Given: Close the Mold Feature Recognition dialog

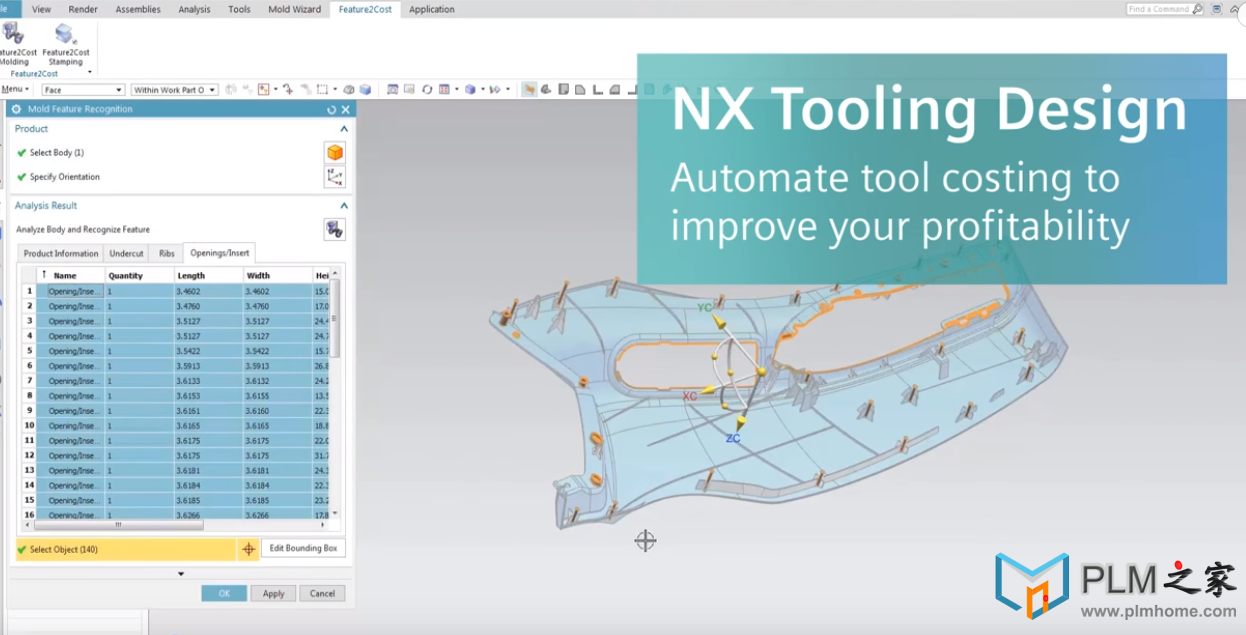Looking at the screenshot, I should tap(346, 109).
